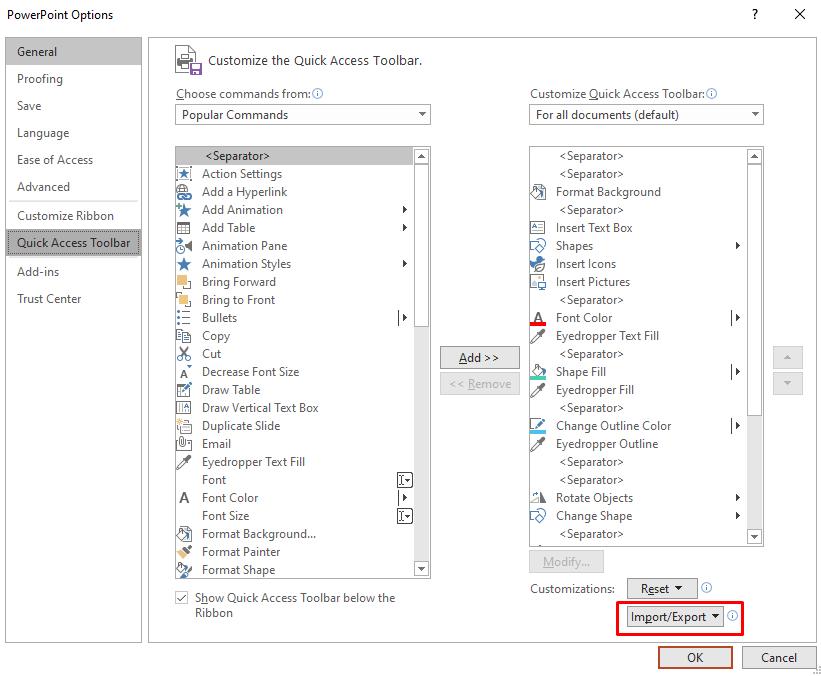Select the Cut scissors icon
The image size is (821, 676).
[184, 354]
